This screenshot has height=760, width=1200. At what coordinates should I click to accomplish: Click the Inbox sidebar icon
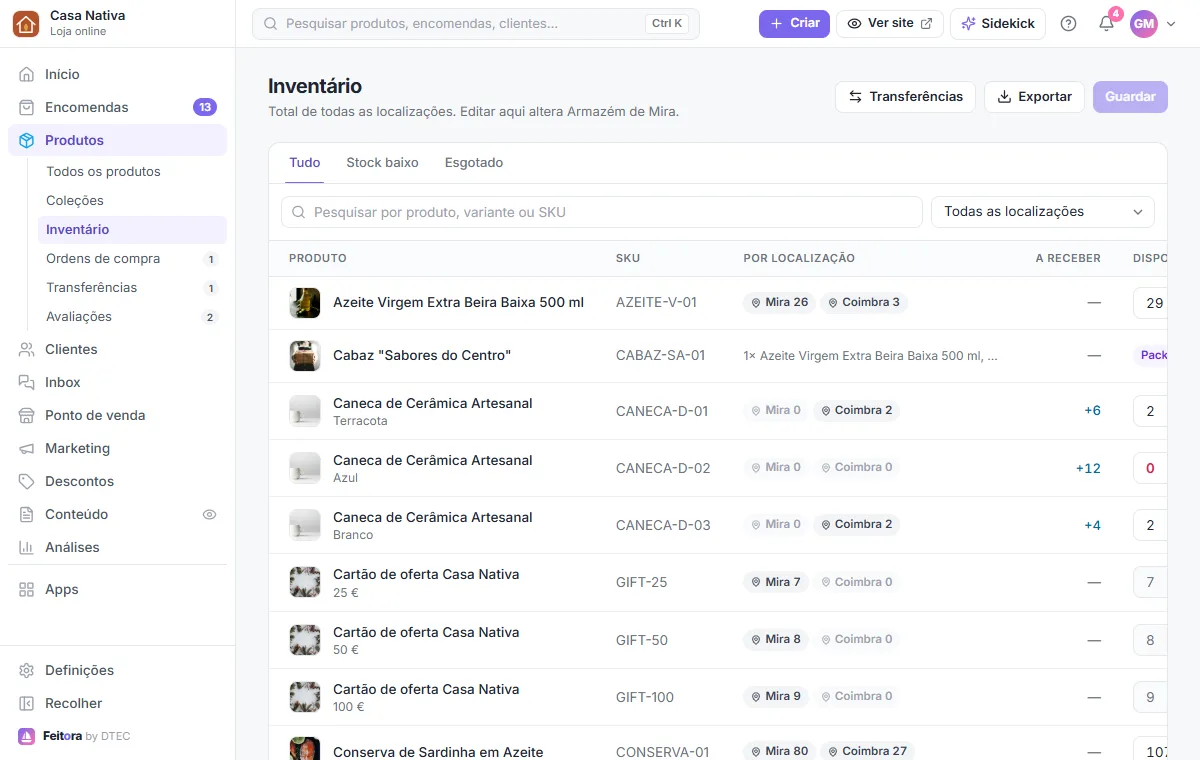27,382
